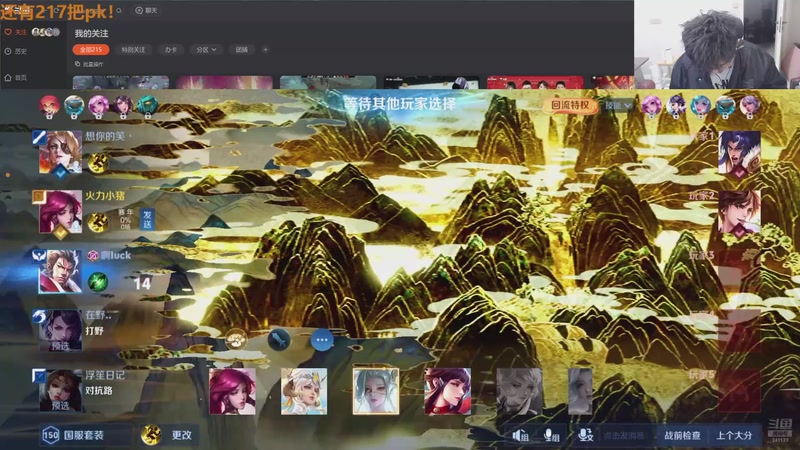Image resolution: width=800 pixels, height=450 pixels.
Task: Toggle the team microphone 组 button
Action: coord(552,435)
